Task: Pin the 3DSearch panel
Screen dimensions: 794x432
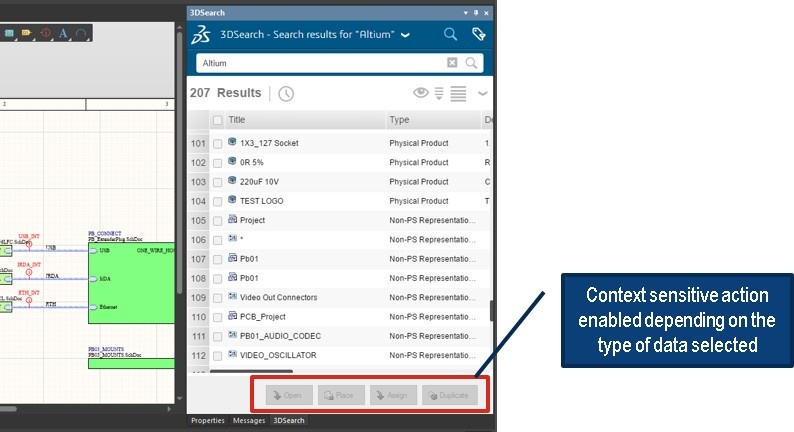Action: 476,13
